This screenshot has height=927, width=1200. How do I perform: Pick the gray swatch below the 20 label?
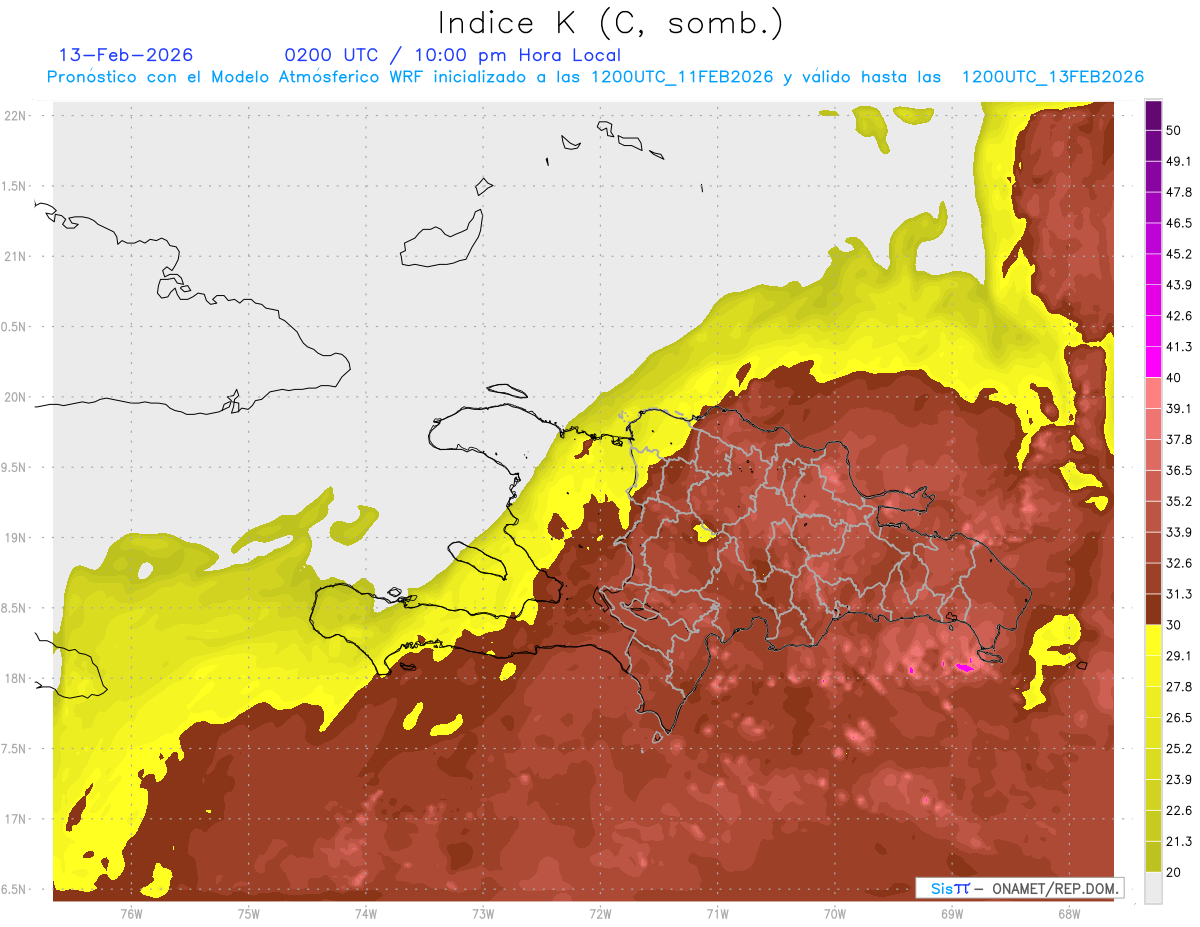point(1153,887)
